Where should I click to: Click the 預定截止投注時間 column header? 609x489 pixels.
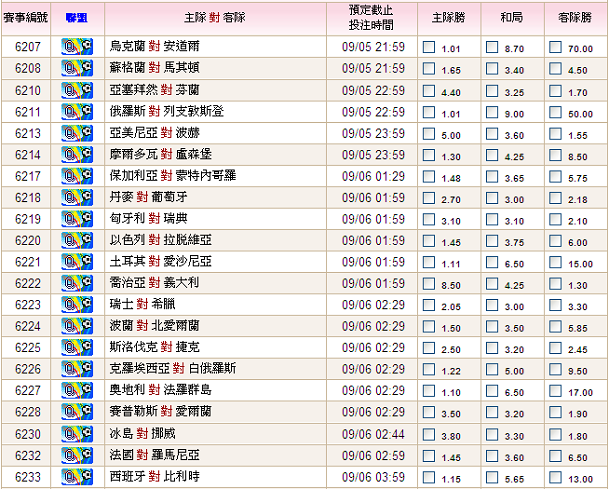pos(371,18)
